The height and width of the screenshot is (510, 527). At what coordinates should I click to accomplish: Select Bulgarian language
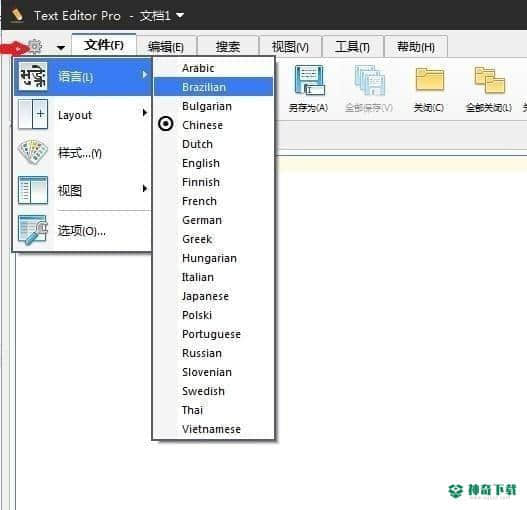[x=213, y=106]
